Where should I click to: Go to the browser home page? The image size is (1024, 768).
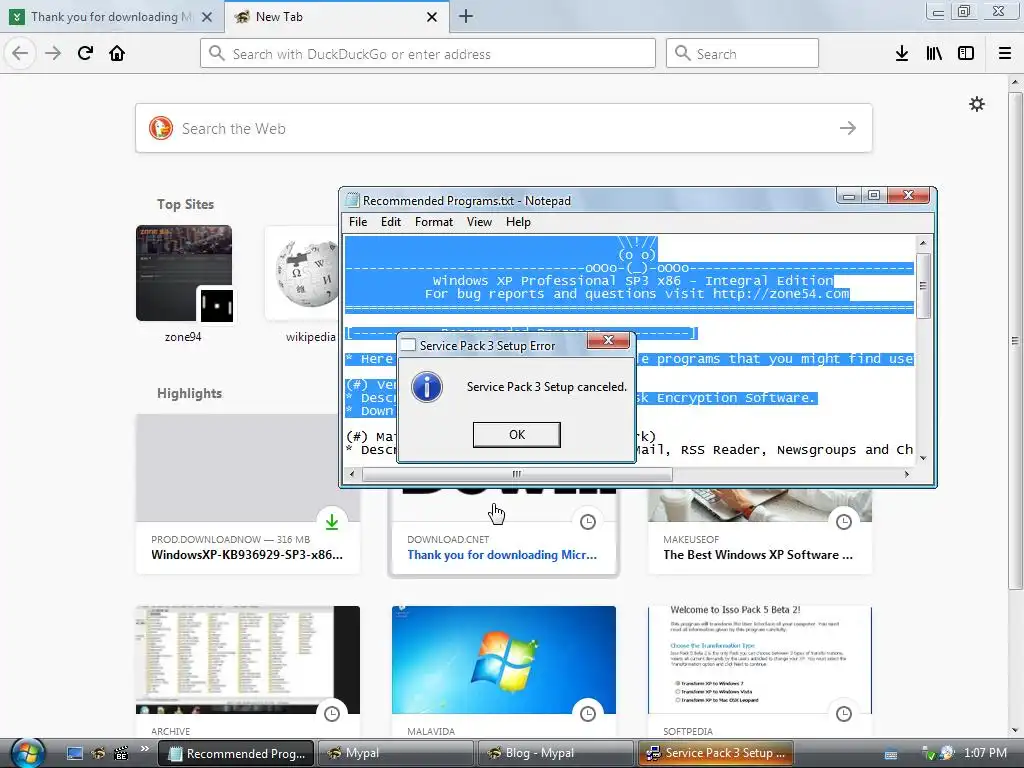pyautogui.click(x=117, y=53)
